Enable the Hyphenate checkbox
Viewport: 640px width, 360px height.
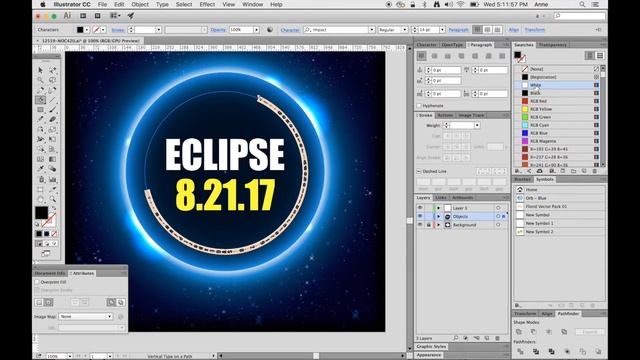(x=419, y=106)
